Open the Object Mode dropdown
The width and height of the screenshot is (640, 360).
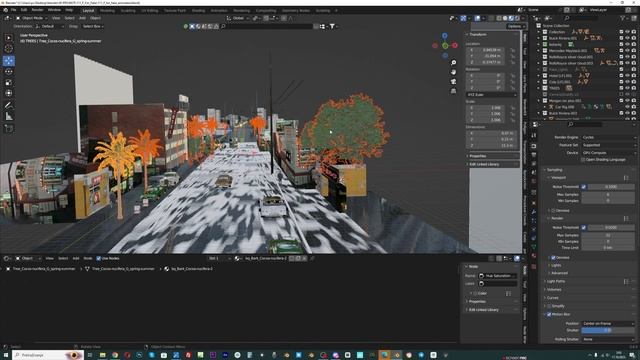tap(32, 18)
